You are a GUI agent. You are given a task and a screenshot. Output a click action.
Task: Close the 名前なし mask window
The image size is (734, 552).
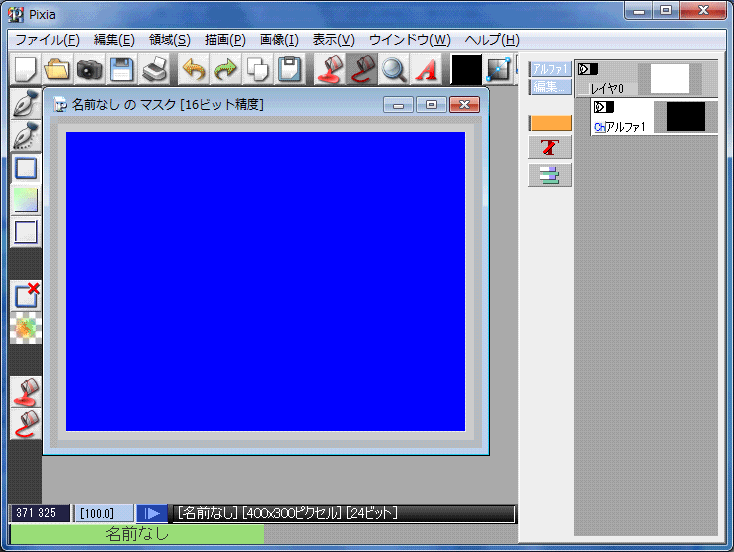tap(464, 105)
